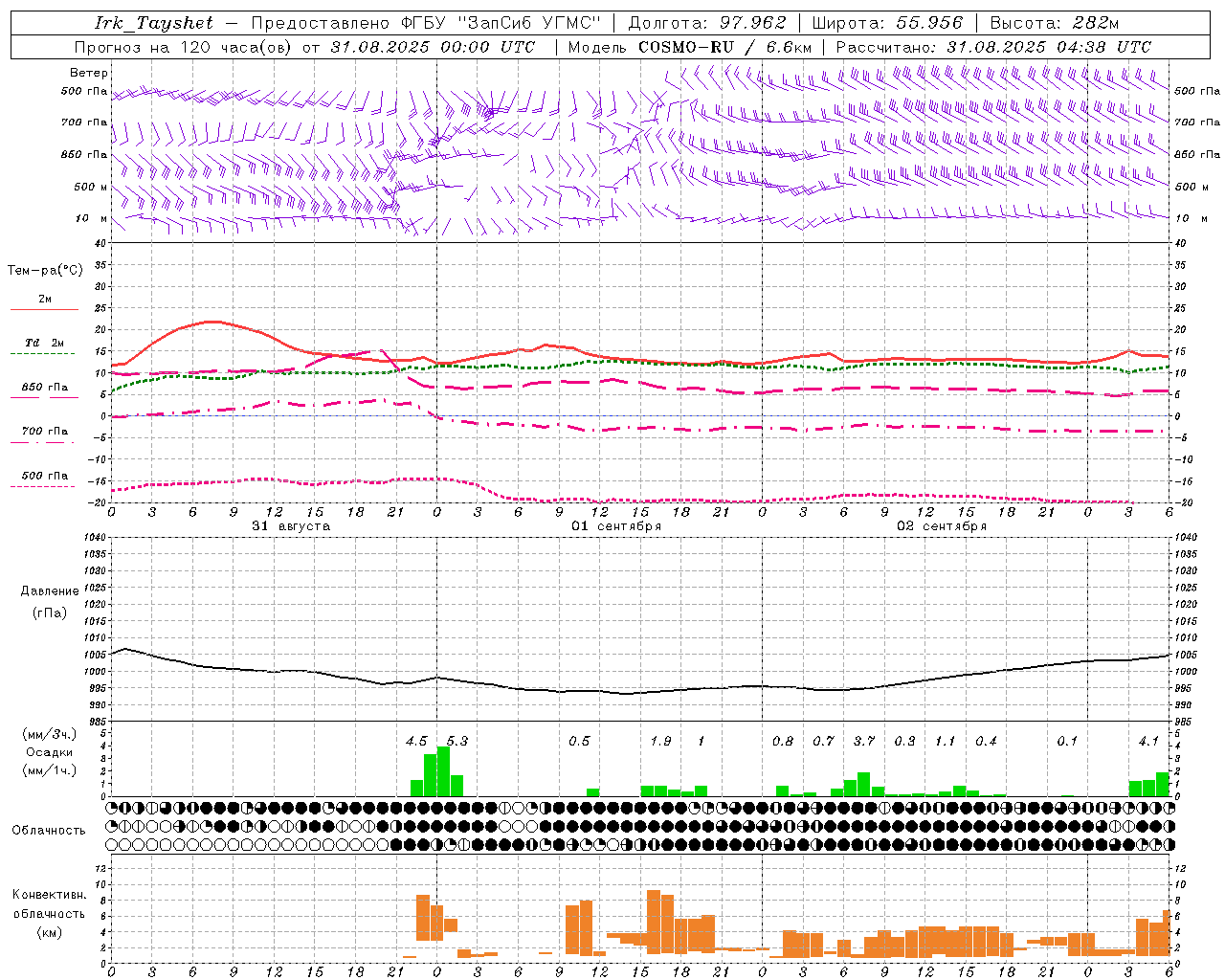Image resolution: width=1225 pixels, height=980 pixels.
Task: Click the dashed line sample under Td 2м legend
Action: click(x=42, y=353)
